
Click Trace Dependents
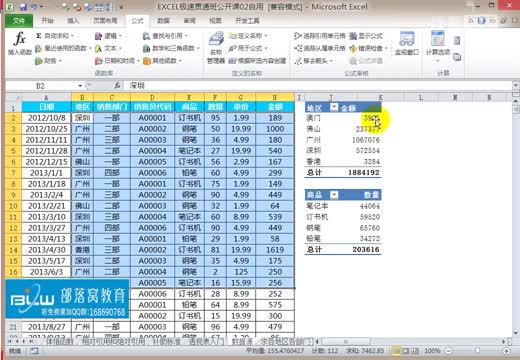tap(320, 48)
